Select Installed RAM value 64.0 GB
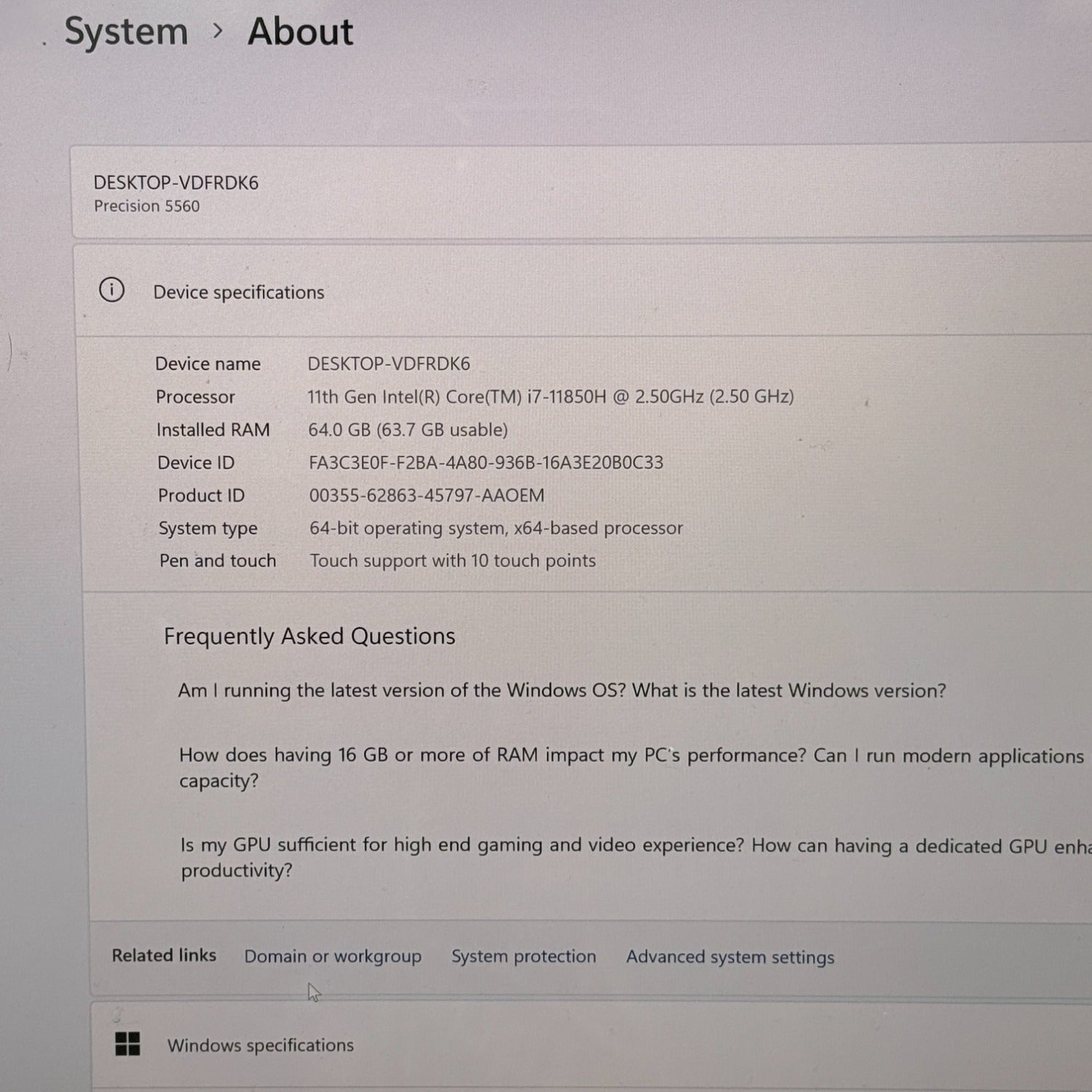The height and width of the screenshot is (1092, 1092). coord(408,430)
